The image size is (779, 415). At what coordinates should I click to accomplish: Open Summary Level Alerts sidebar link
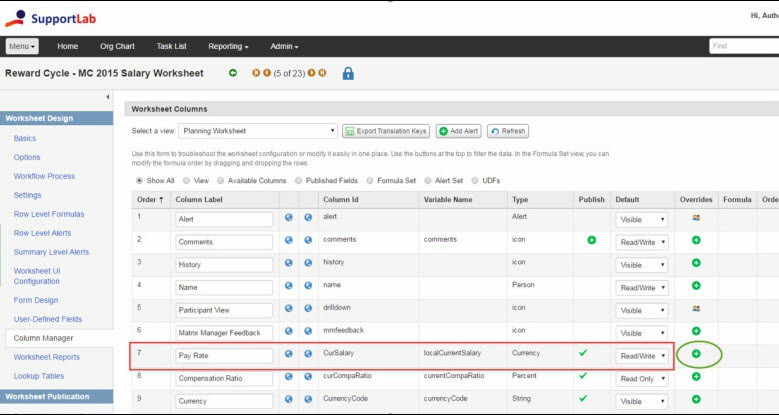tap(51, 252)
